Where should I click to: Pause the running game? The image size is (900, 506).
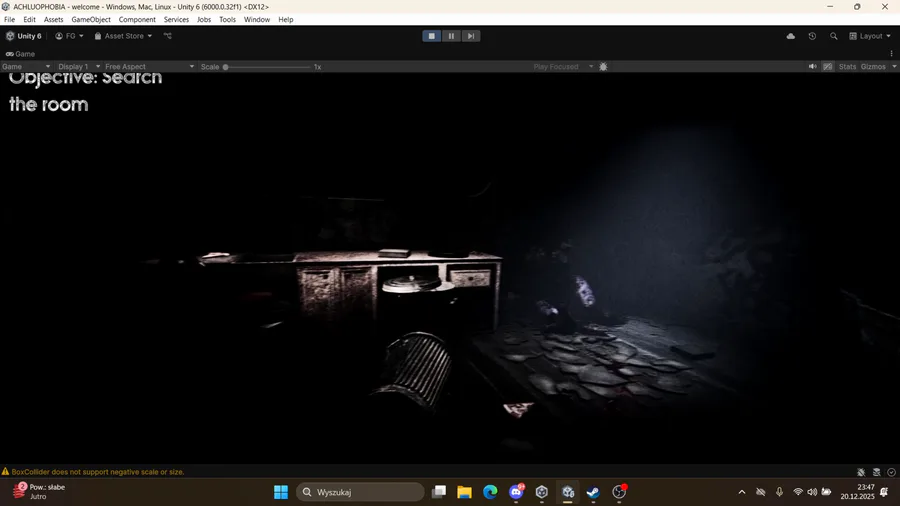(451, 36)
